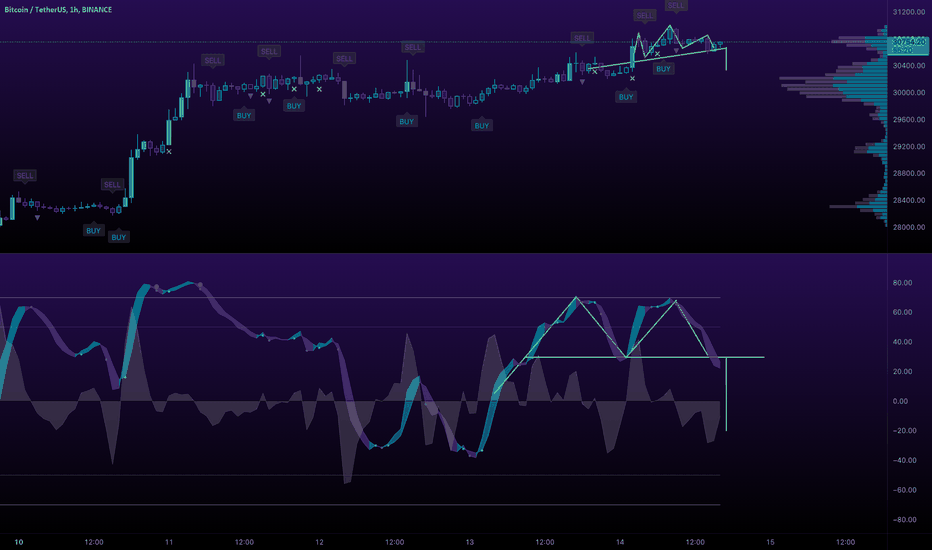This screenshot has width=932, height=550.
Task: Click the 30400.00 price axis label
Action: coord(909,65)
